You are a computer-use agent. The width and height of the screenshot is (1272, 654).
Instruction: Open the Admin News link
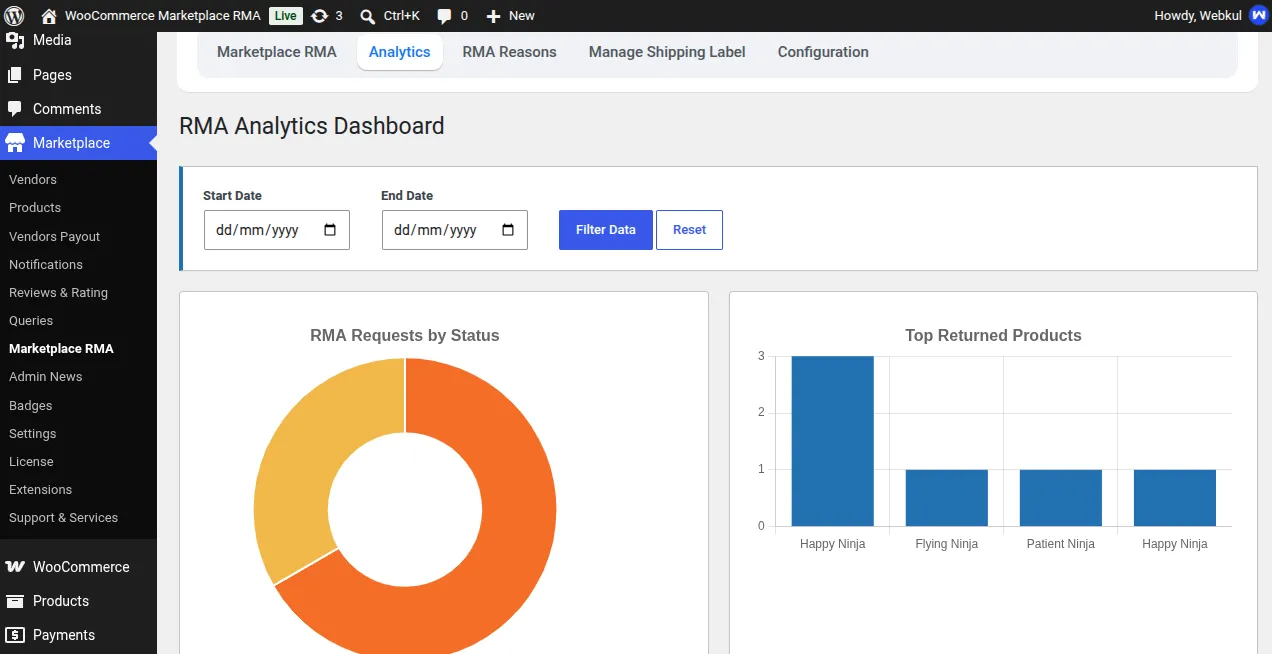[46, 377]
